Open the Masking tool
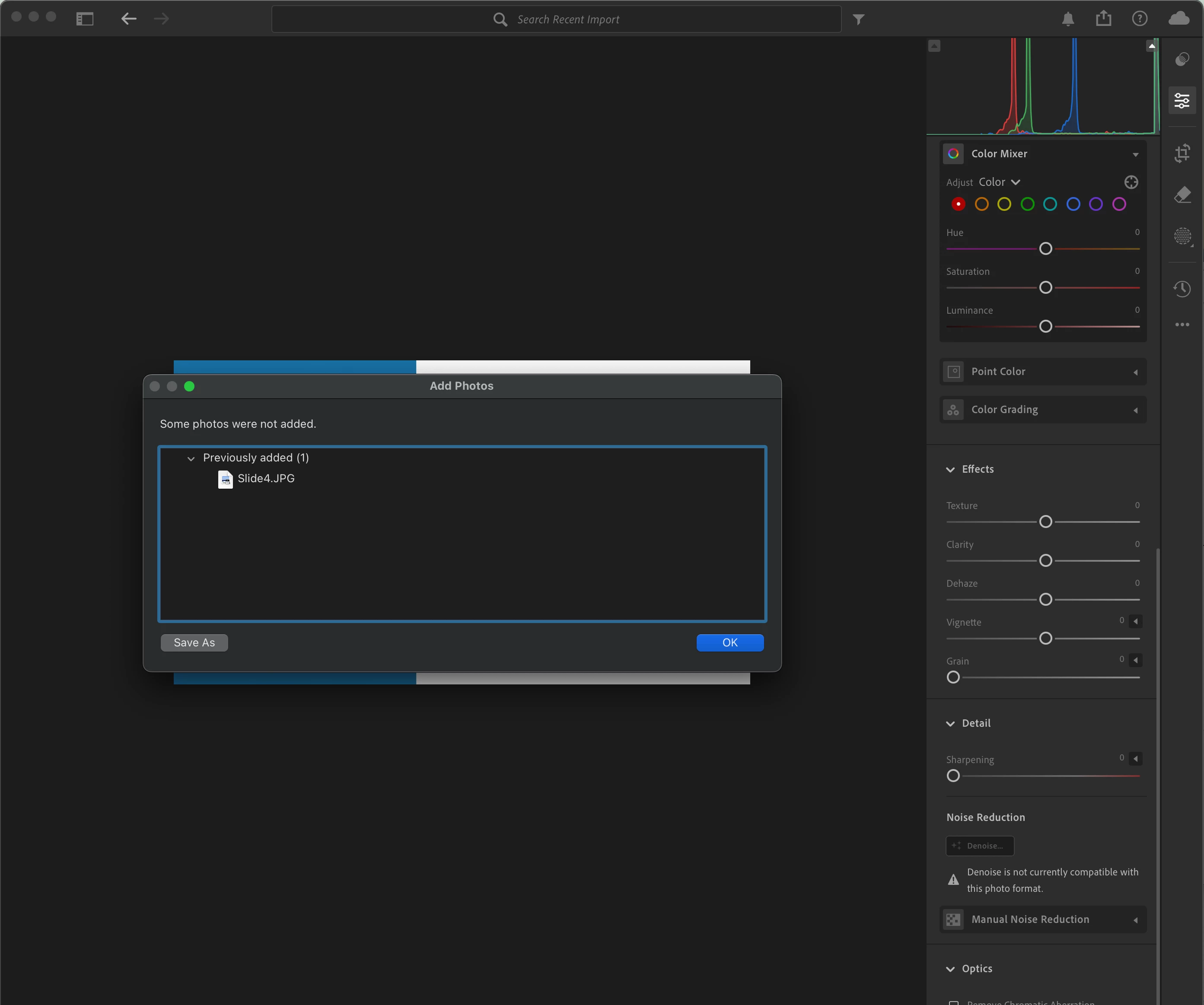The height and width of the screenshot is (1005, 1204). 1182,235
